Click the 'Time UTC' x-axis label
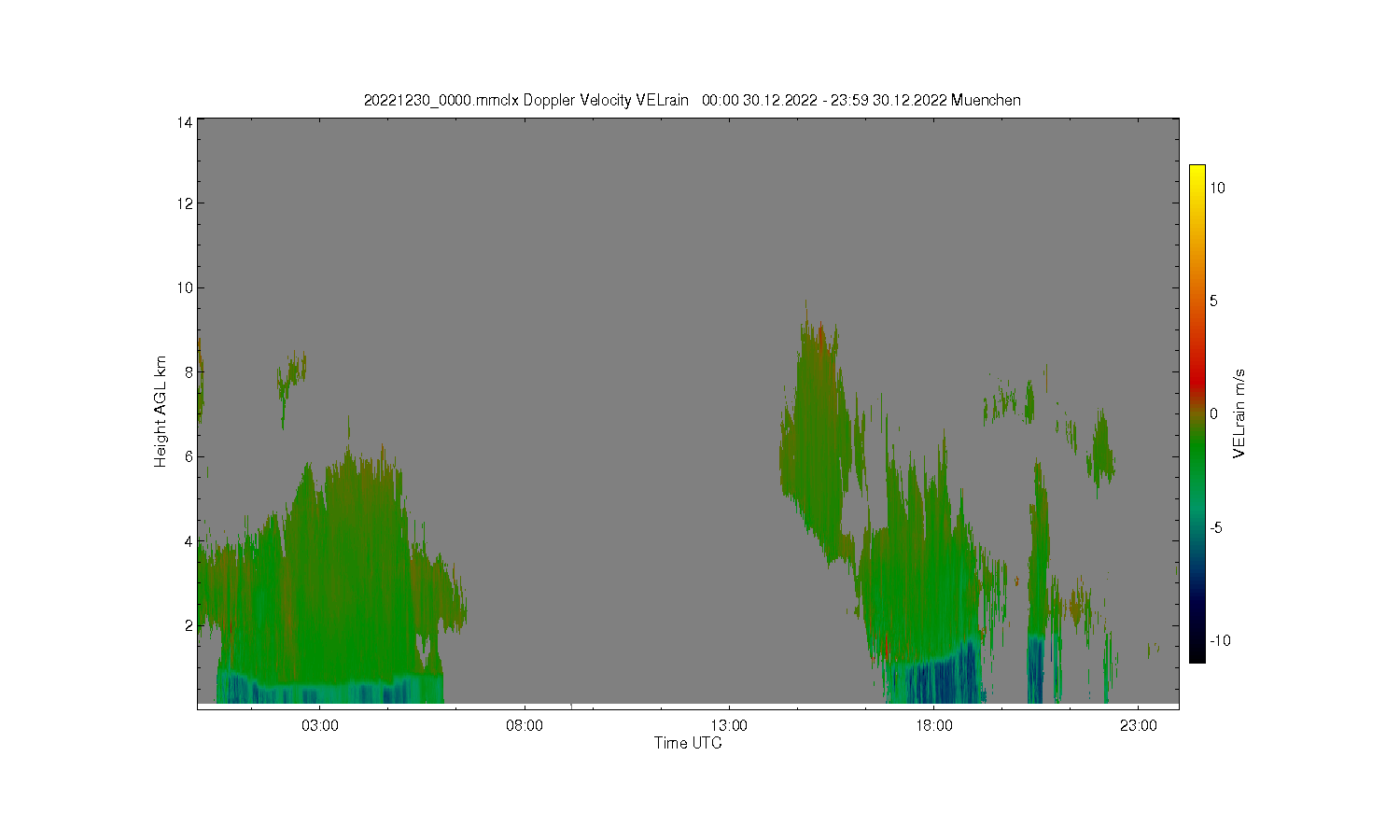1400x840 pixels. [688, 743]
